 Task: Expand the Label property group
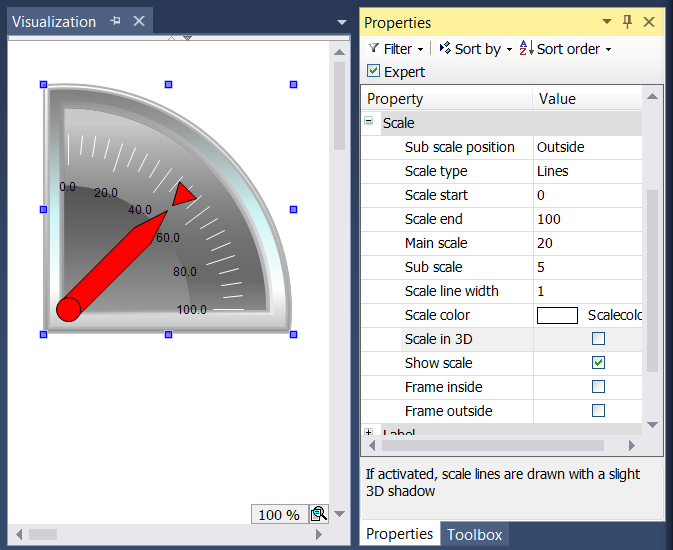(369, 431)
